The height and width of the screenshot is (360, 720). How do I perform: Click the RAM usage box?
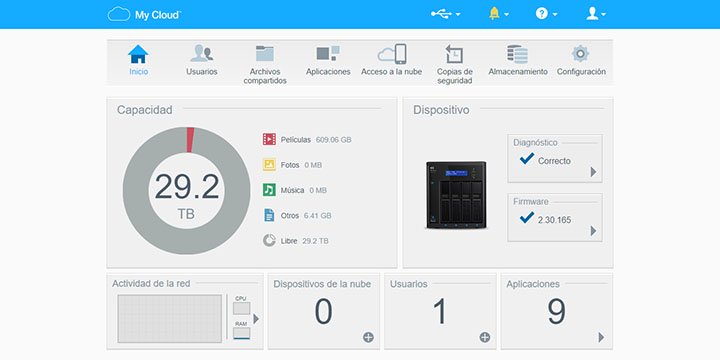click(241, 333)
